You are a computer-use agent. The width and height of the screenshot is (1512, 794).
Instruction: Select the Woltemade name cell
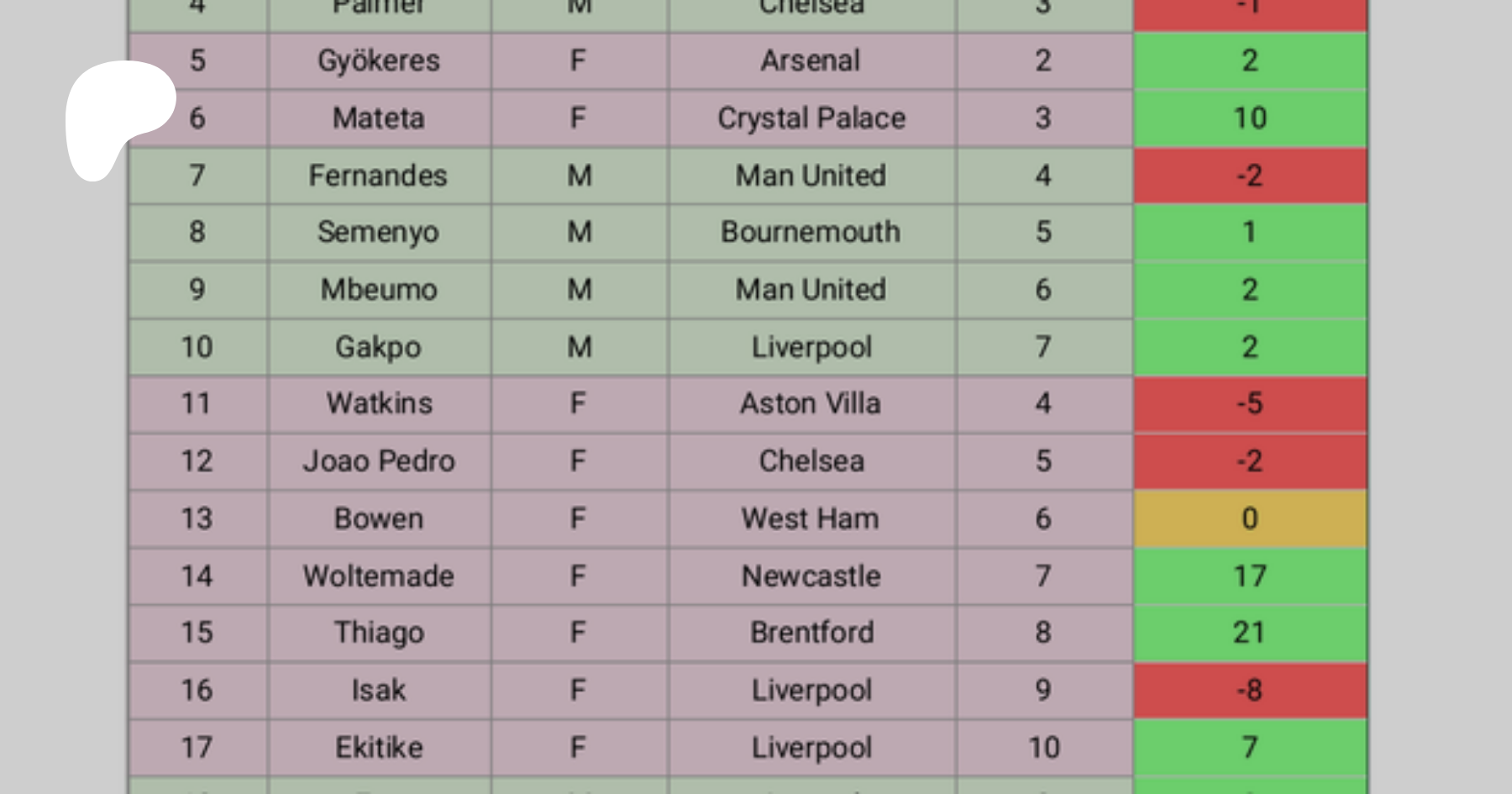pyautogui.click(x=379, y=576)
